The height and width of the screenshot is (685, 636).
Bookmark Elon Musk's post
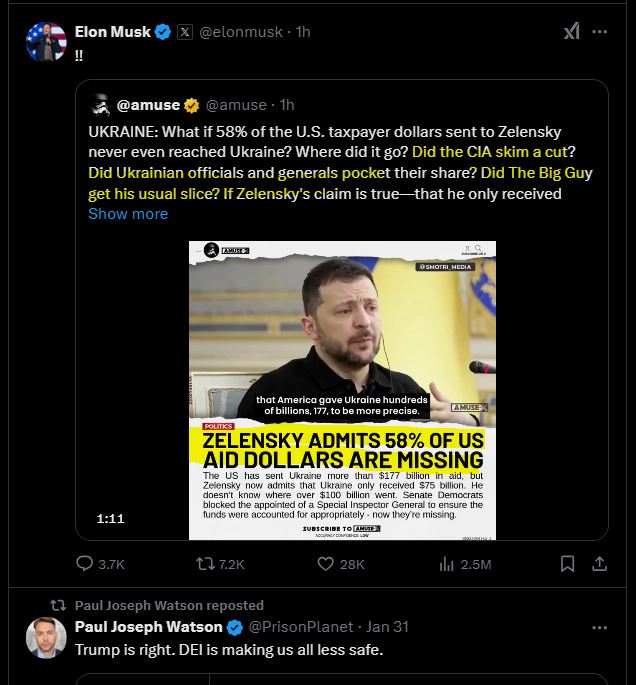(x=567, y=564)
